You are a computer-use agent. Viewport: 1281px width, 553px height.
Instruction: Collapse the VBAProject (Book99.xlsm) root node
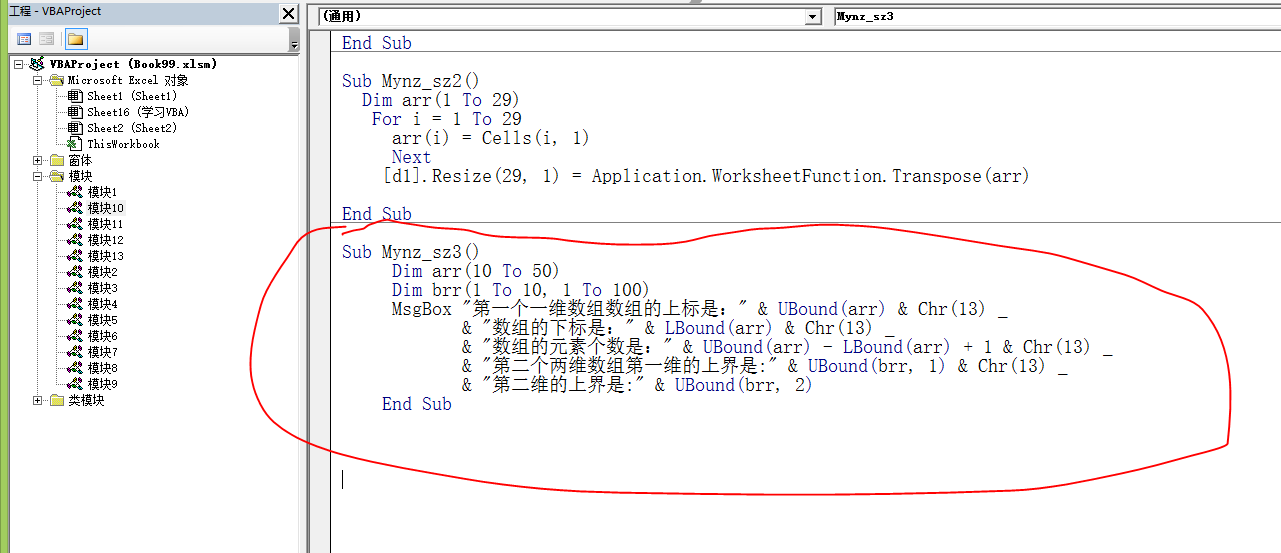point(19,64)
